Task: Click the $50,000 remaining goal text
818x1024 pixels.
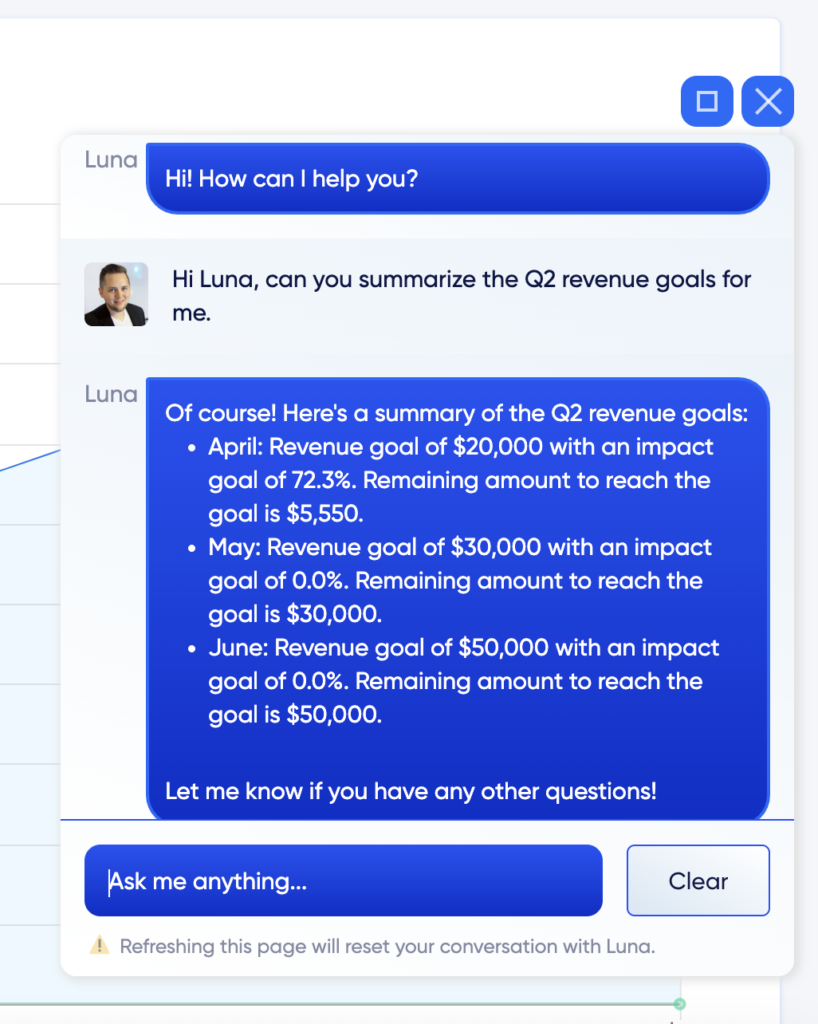Action: click(x=334, y=714)
